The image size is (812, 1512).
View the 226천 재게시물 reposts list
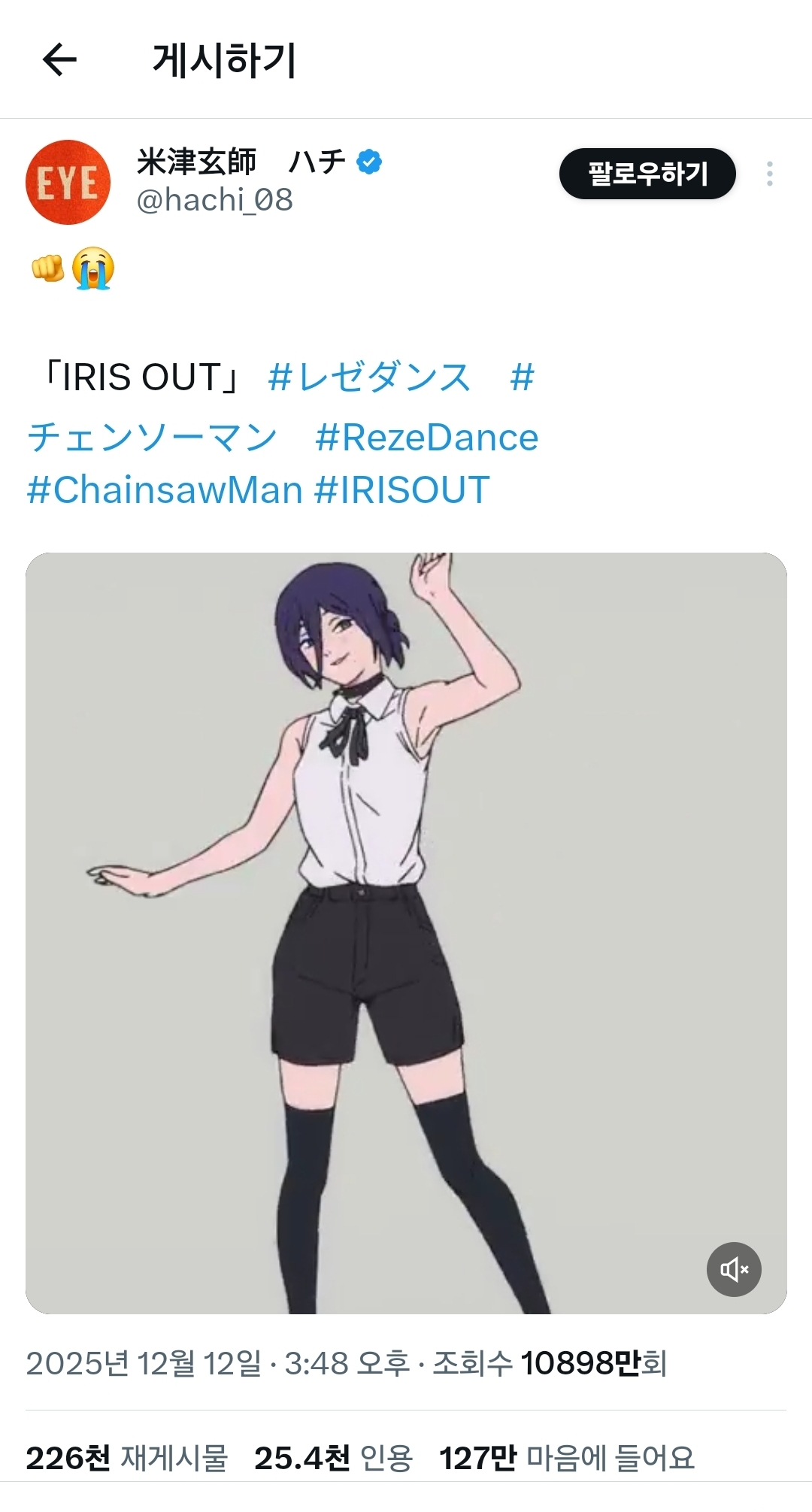(x=126, y=1458)
